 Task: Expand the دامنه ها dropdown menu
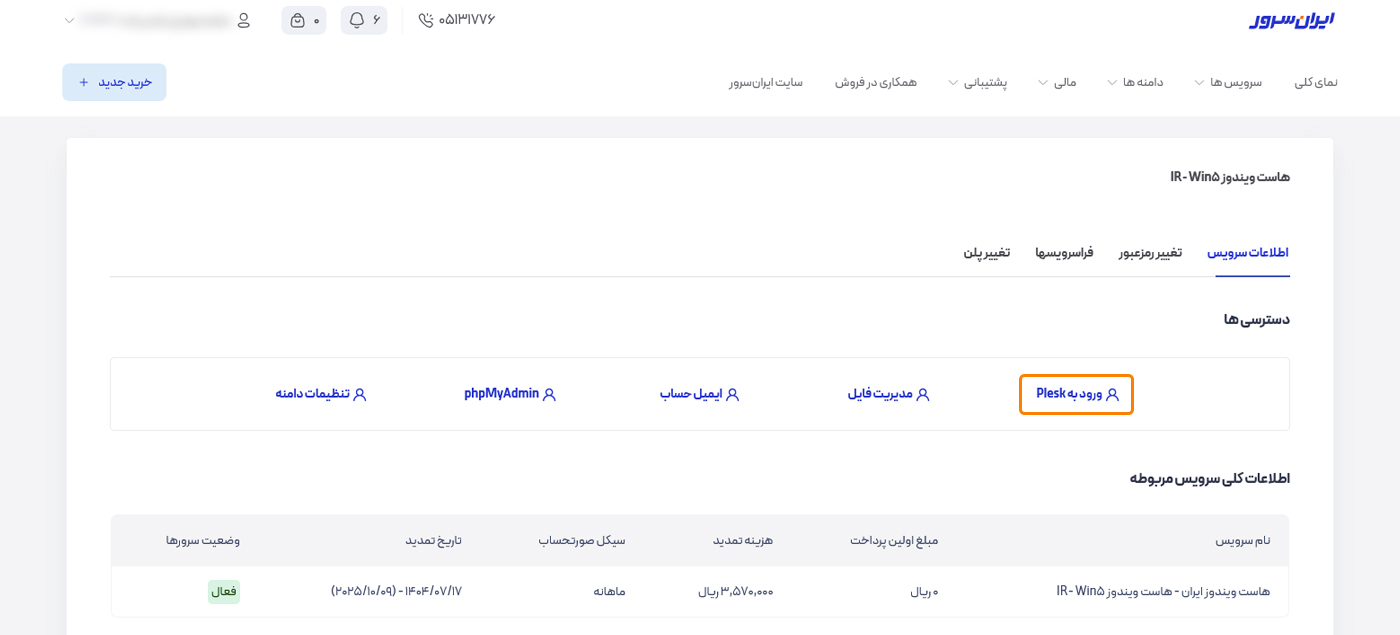tap(1140, 82)
